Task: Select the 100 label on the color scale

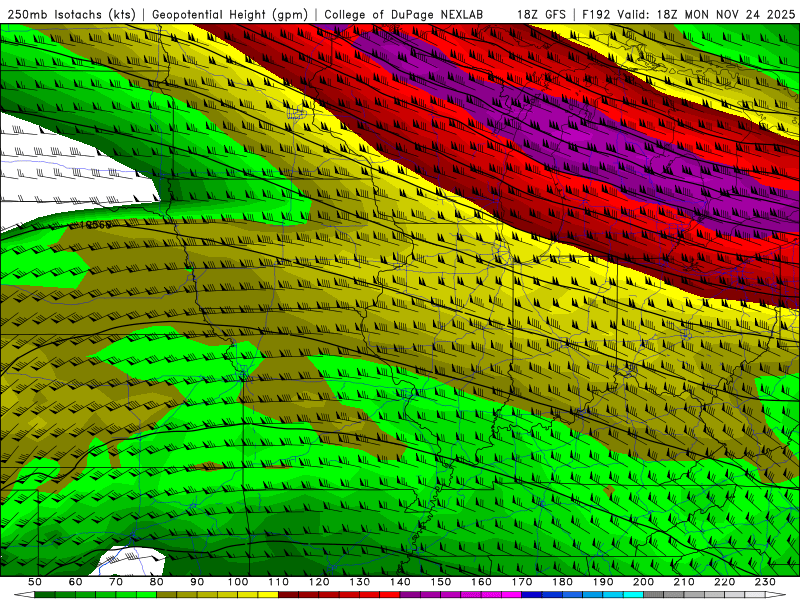Action: click(238, 582)
